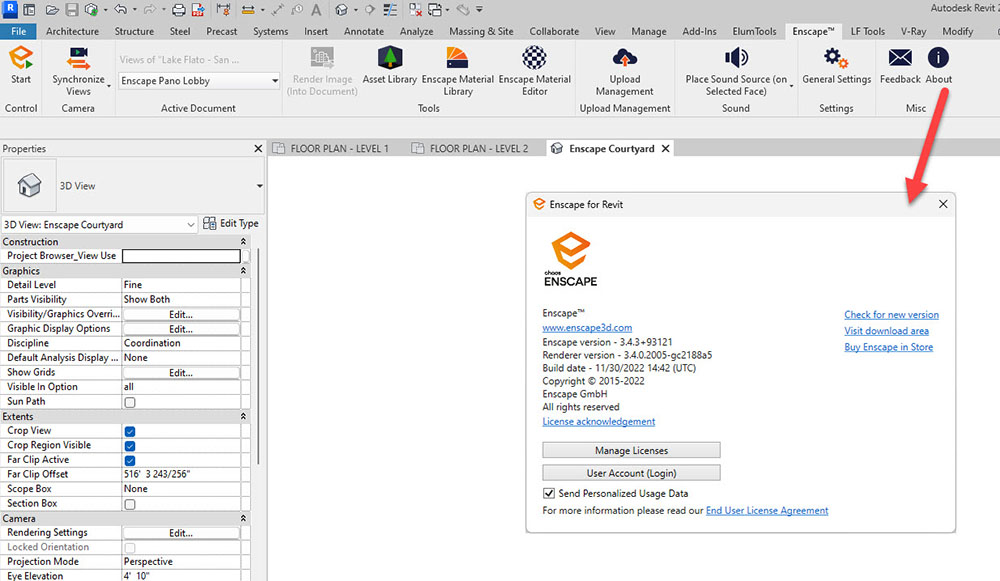Open the Massing & Site ribbon tab
This screenshot has height=581, width=1000.
pos(481,31)
